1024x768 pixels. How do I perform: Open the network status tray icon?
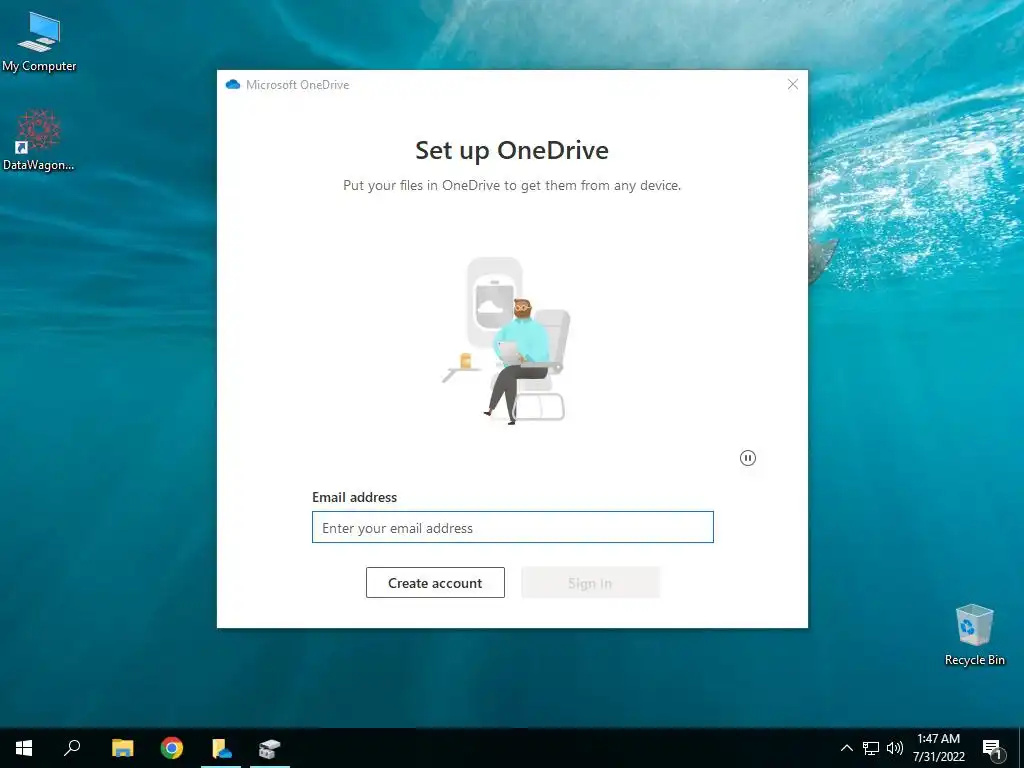click(x=871, y=748)
